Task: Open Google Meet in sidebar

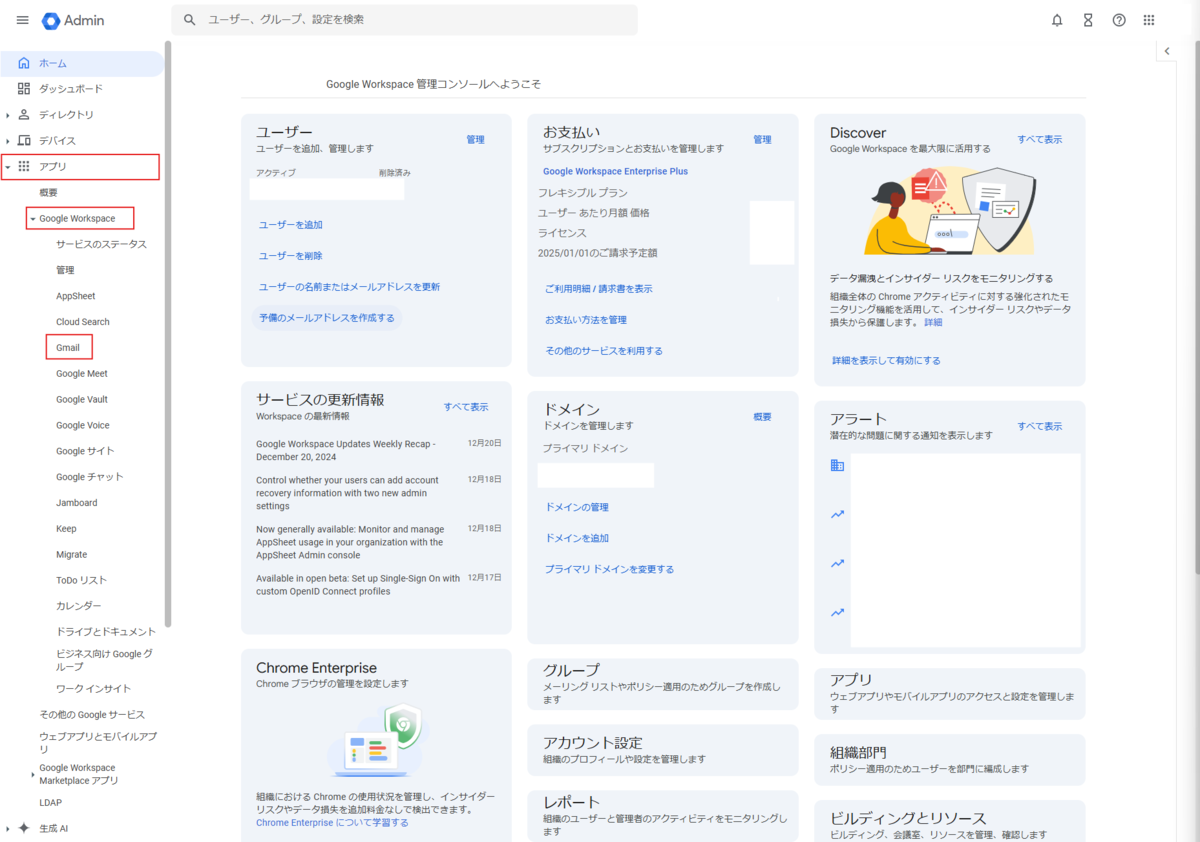Action: pos(82,374)
